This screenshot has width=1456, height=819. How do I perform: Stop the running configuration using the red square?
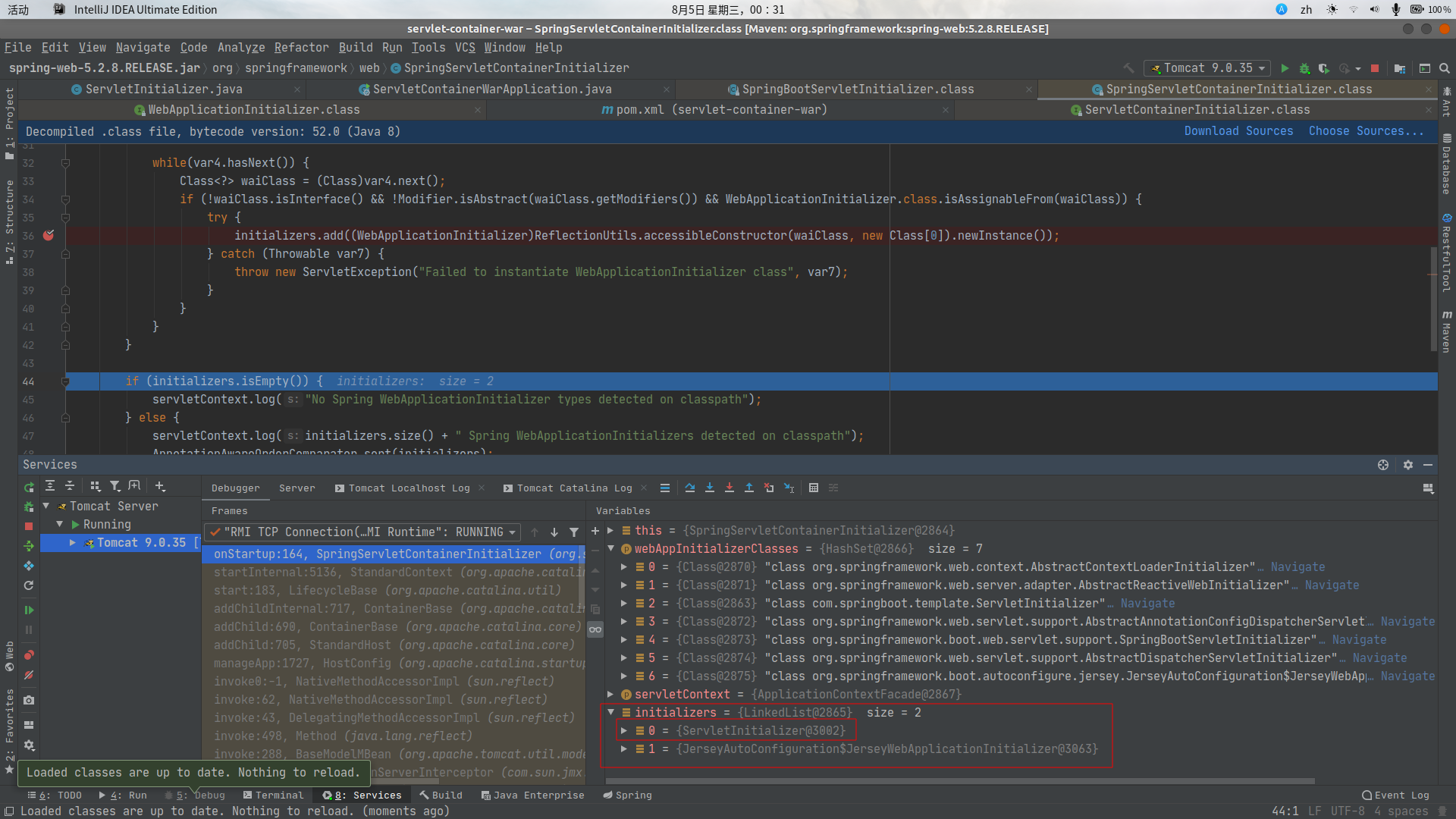pos(1374,68)
